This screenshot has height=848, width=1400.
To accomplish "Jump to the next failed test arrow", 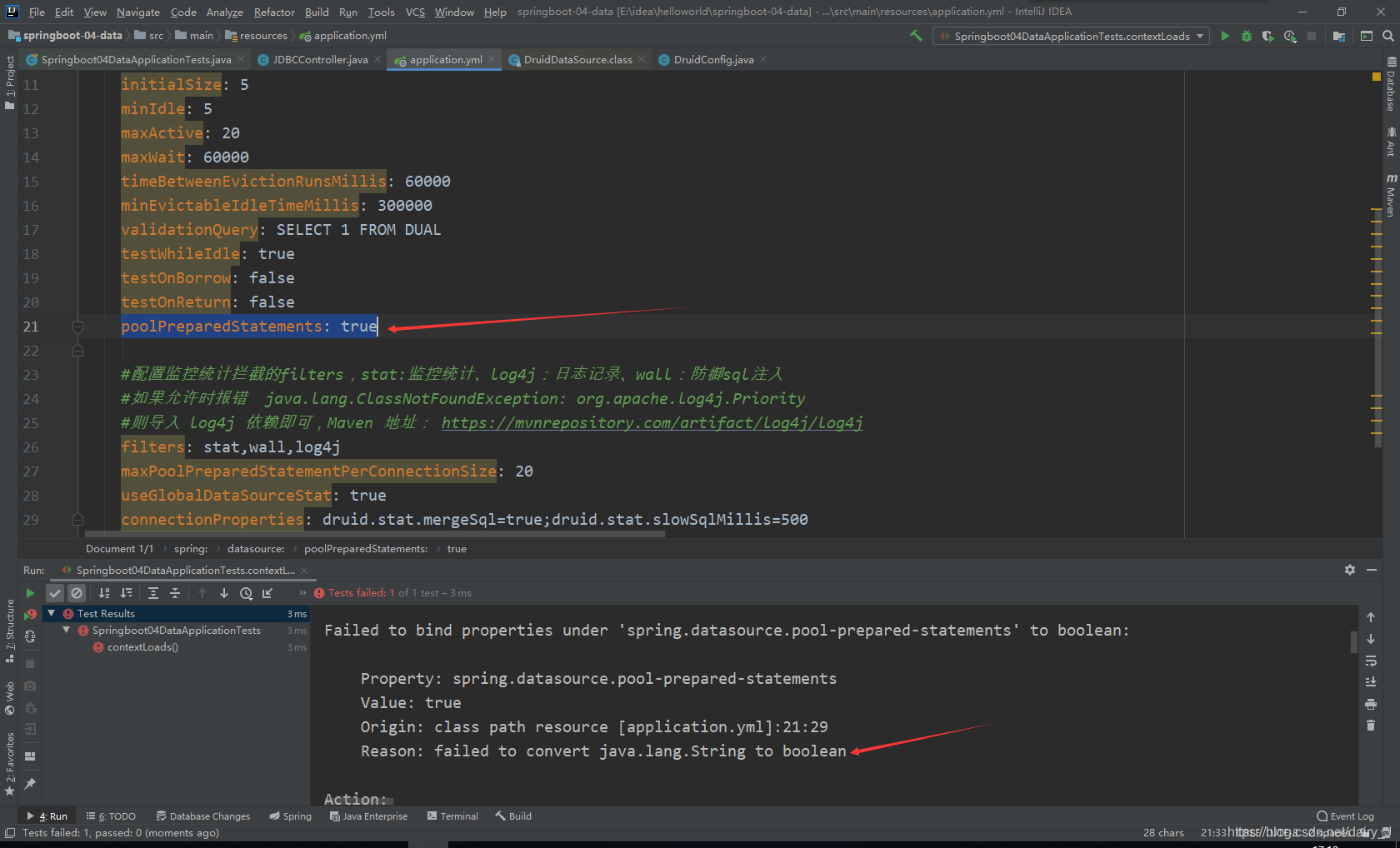I will 224,593.
